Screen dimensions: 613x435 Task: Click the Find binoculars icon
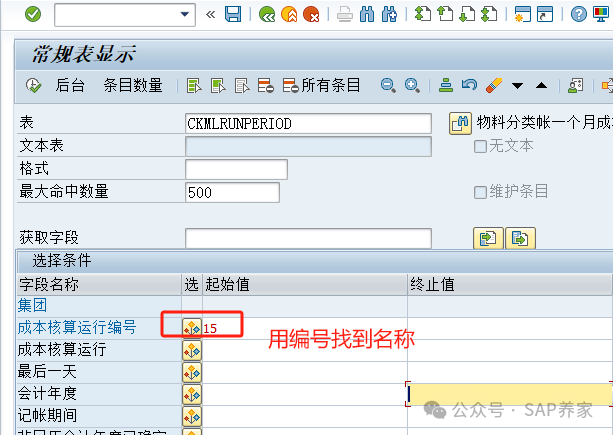tap(367, 14)
